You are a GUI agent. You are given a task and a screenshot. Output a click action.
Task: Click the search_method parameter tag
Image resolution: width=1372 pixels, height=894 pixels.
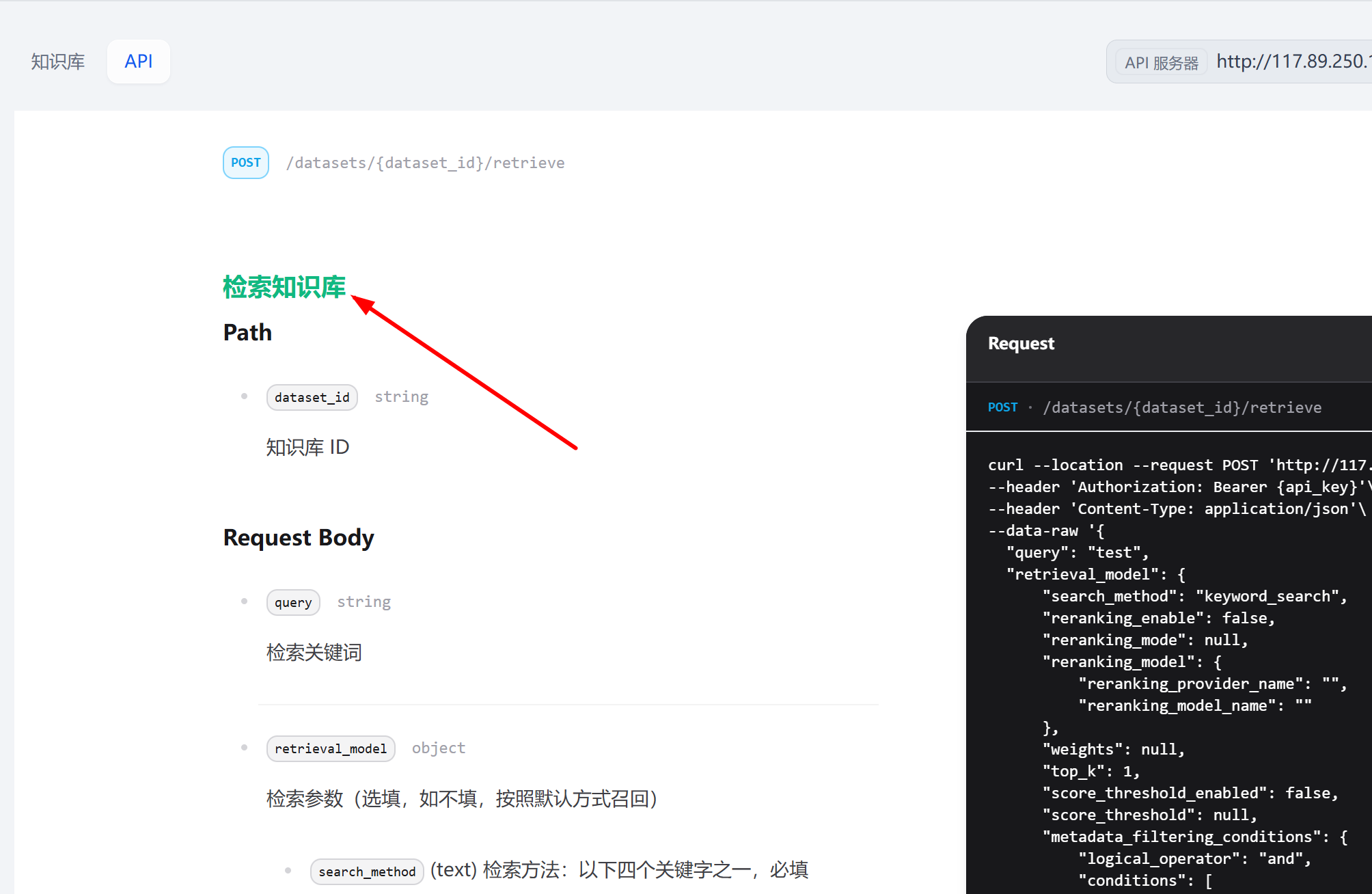click(367, 871)
